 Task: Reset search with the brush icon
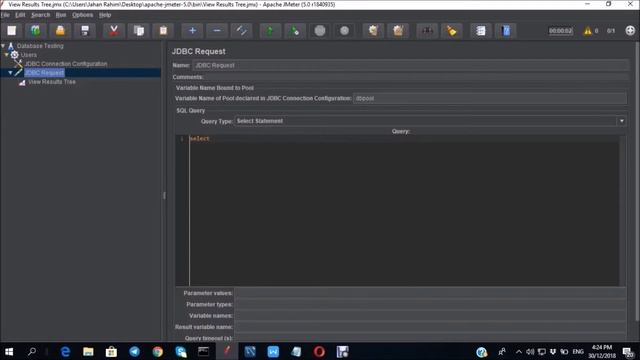[x=451, y=31]
